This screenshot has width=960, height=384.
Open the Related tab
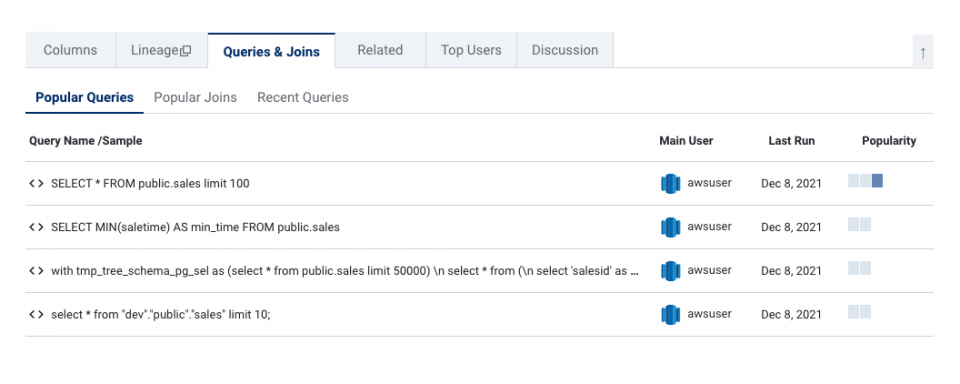click(380, 50)
